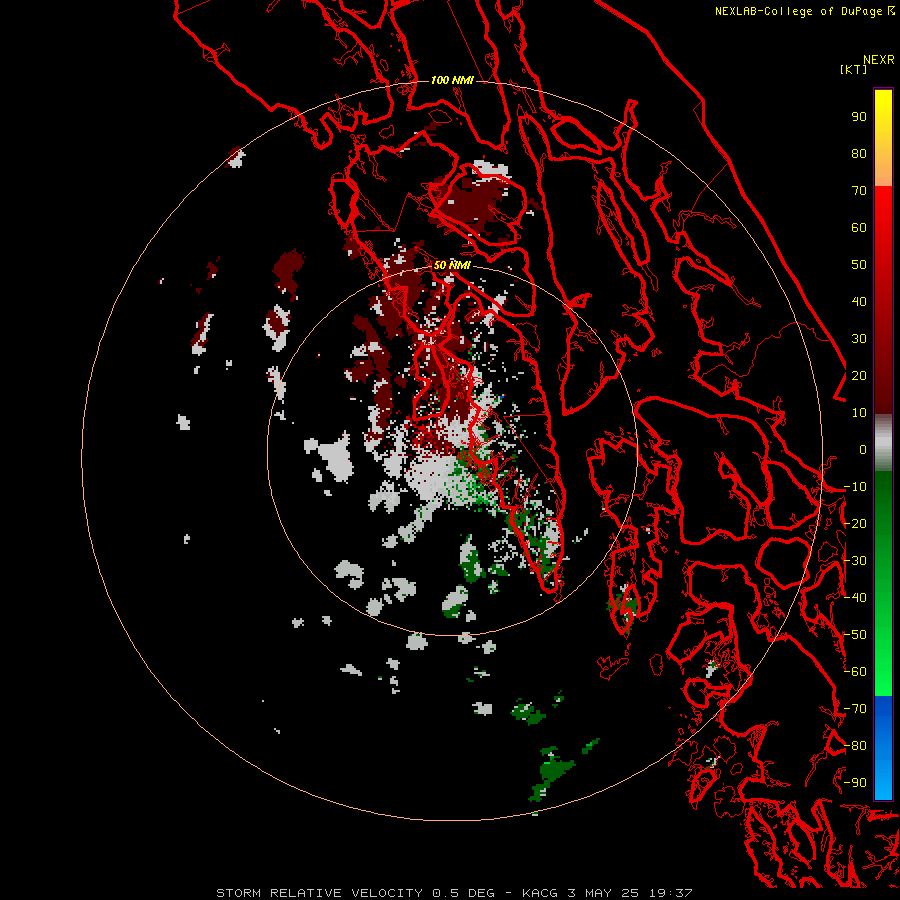Click the -20 value on velocity scale
The image size is (900, 900).
[x=855, y=523]
